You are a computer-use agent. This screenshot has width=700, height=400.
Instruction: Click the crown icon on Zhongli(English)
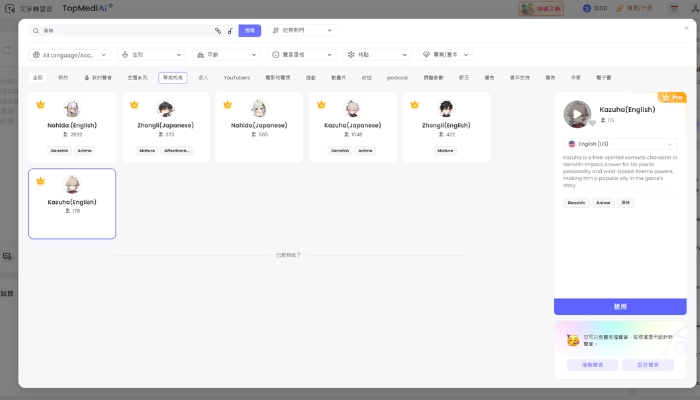tap(415, 104)
